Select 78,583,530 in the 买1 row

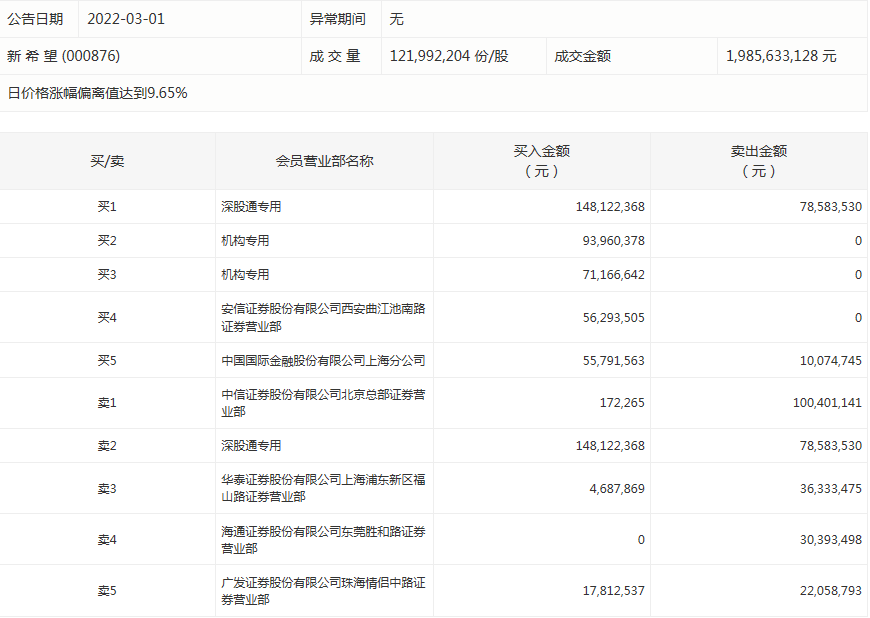click(x=831, y=207)
